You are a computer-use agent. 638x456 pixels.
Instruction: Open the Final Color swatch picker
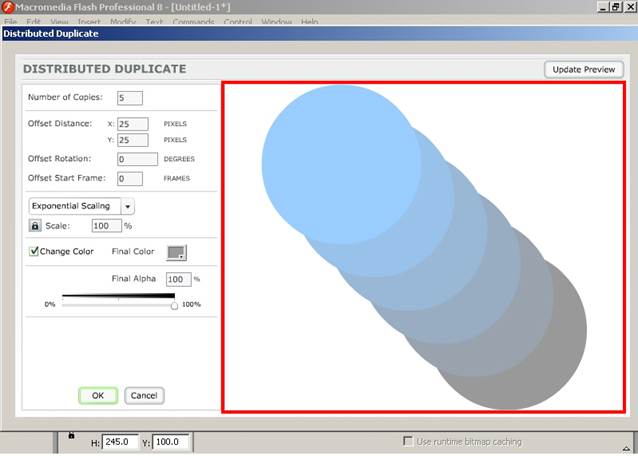pyautogui.click(x=177, y=253)
